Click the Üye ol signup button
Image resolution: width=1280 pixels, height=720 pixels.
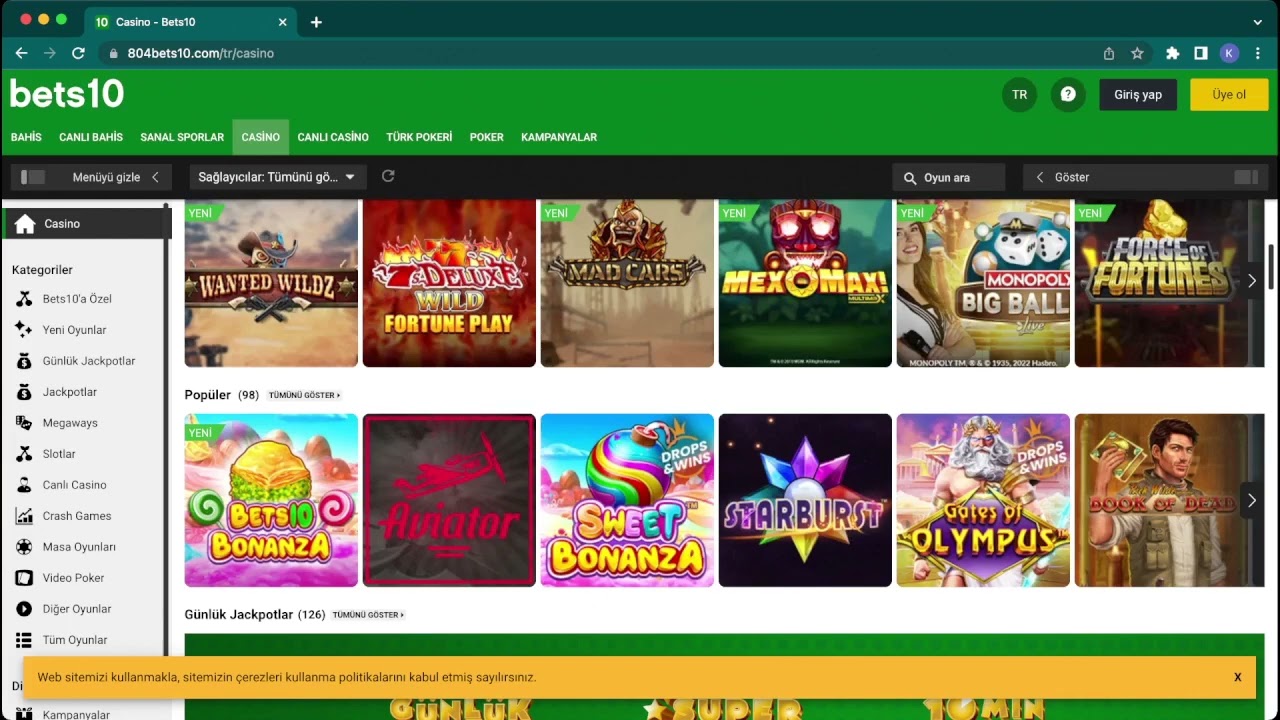[1228, 94]
